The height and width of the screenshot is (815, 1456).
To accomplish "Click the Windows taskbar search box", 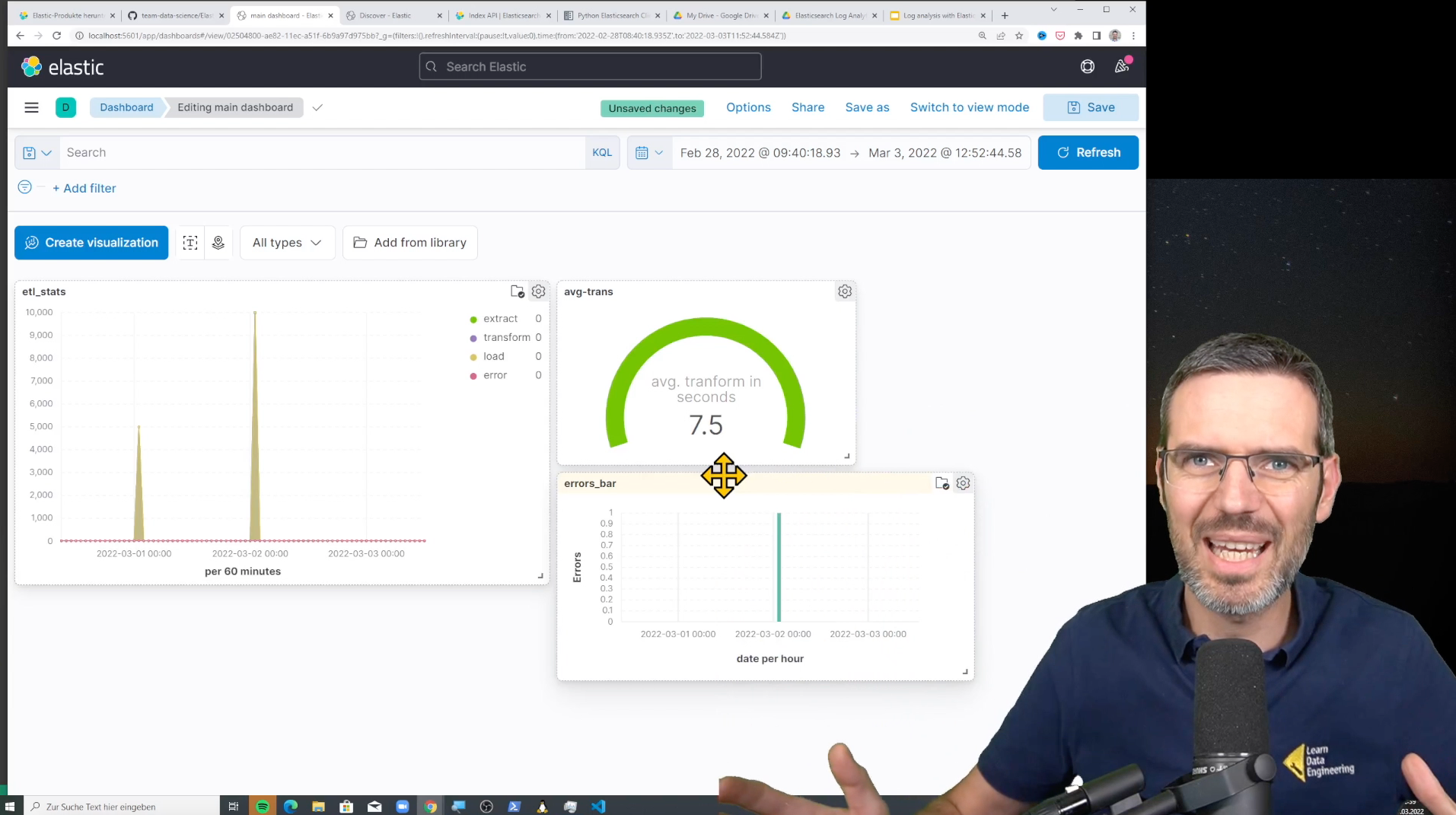I will (123, 807).
